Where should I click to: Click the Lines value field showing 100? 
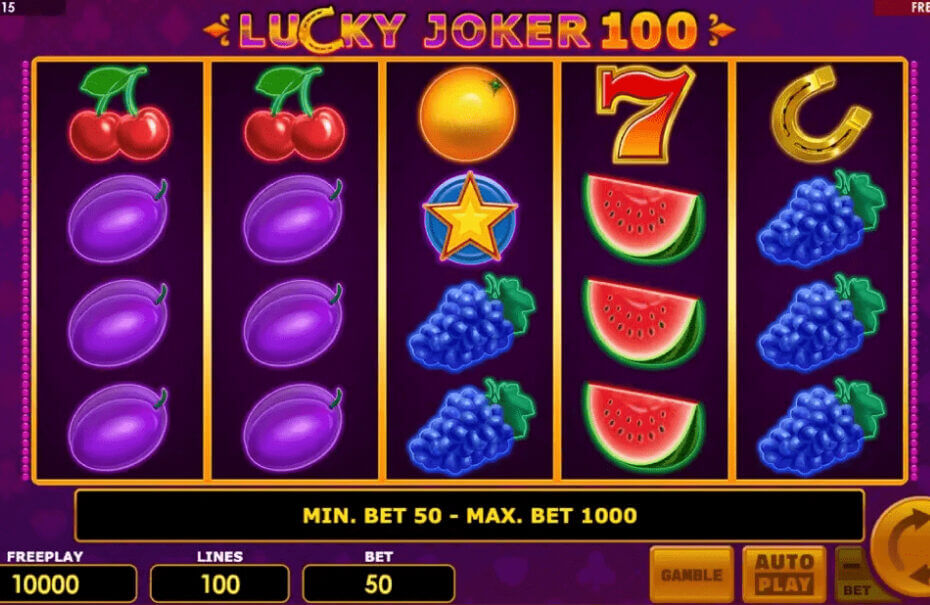click(x=220, y=584)
